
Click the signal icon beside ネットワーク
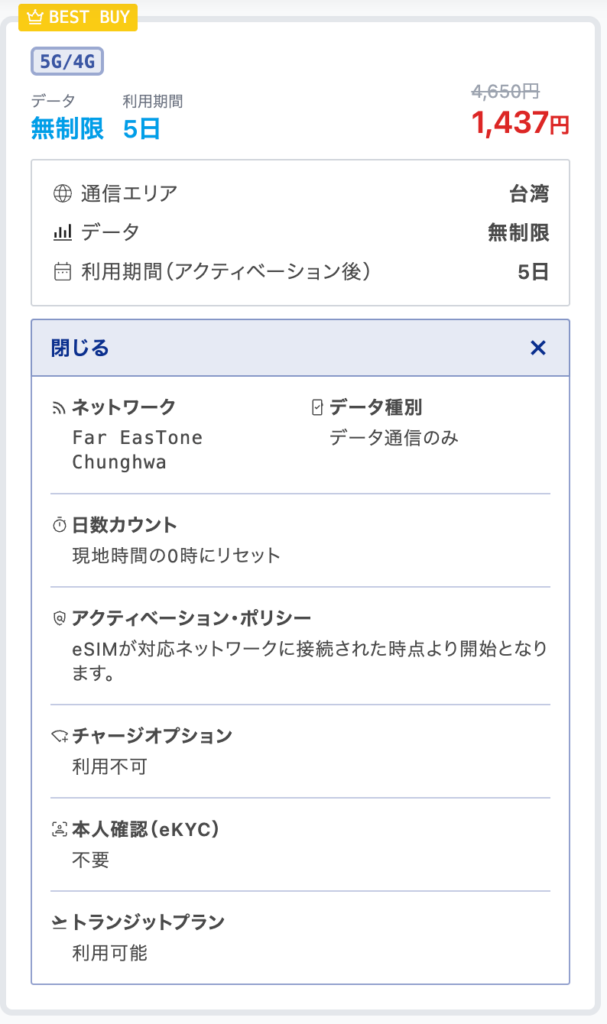(59, 408)
